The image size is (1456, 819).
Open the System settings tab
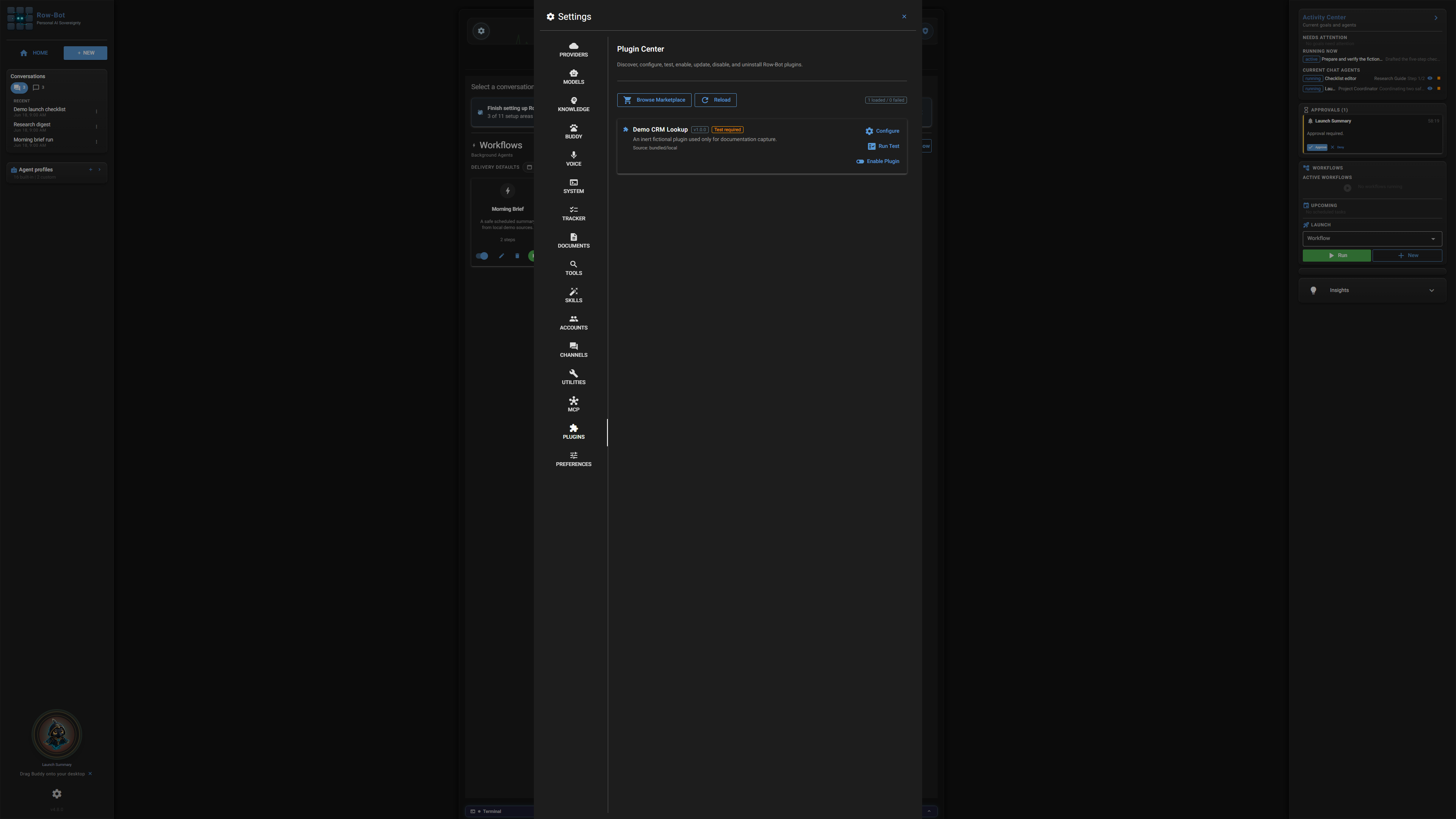[573, 187]
